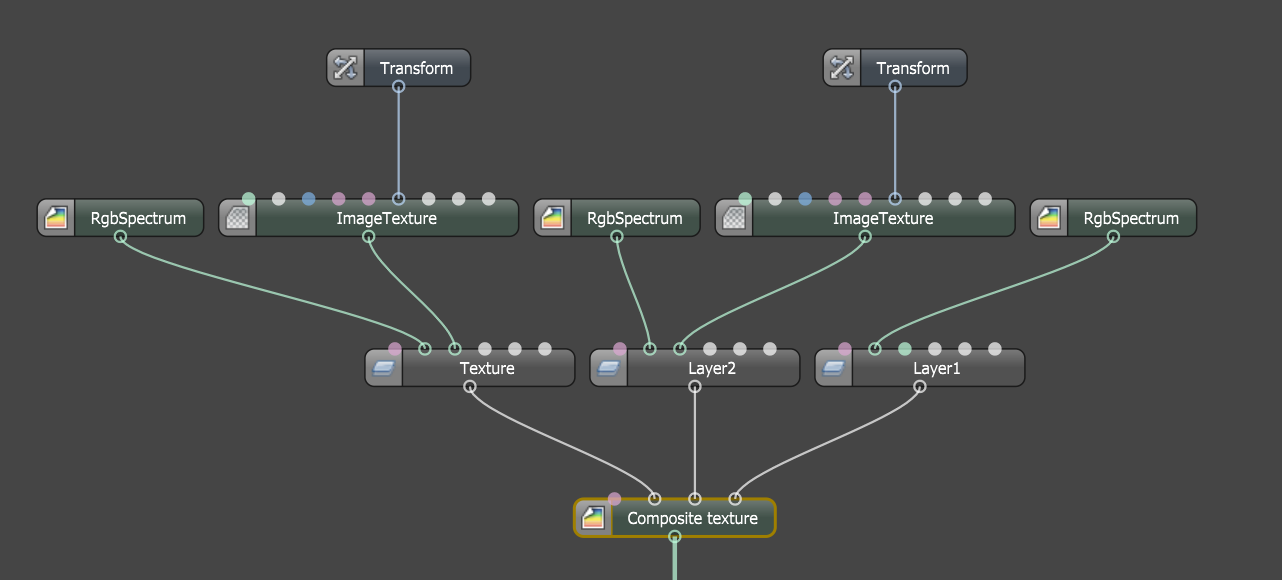Click icon of RgbSpectrum feeding Layer1
This screenshot has height=580, width=1282.
tap(1049, 218)
